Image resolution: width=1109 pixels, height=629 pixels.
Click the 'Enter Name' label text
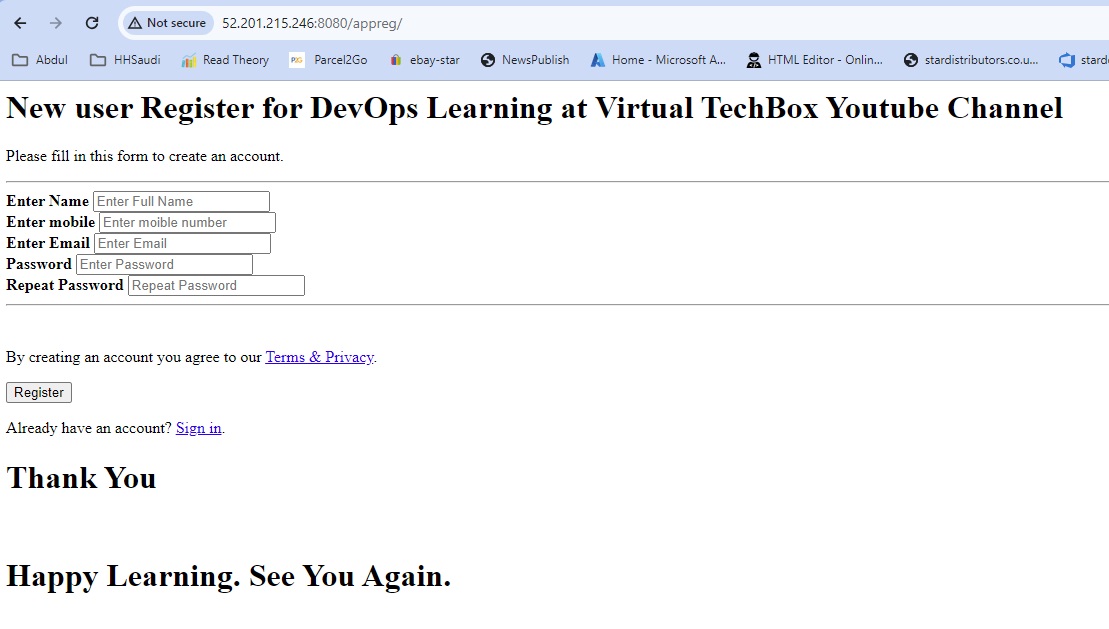(x=47, y=201)
